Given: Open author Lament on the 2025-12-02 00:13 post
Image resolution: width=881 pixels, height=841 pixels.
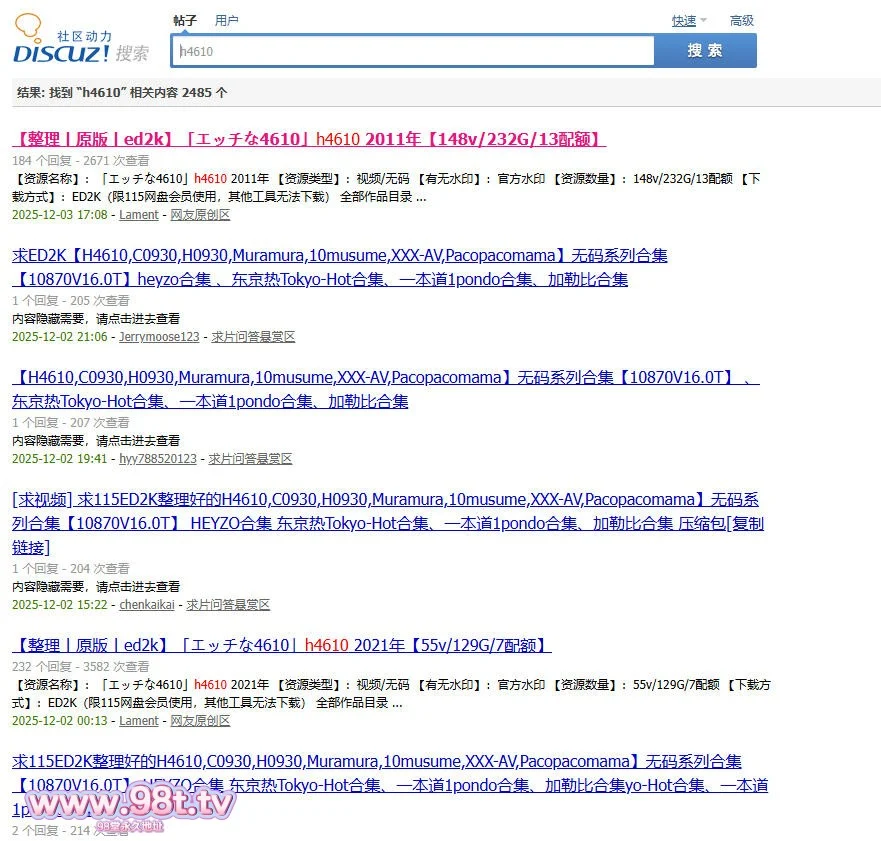Looking at the screenshot, I should tap(139, 721).
